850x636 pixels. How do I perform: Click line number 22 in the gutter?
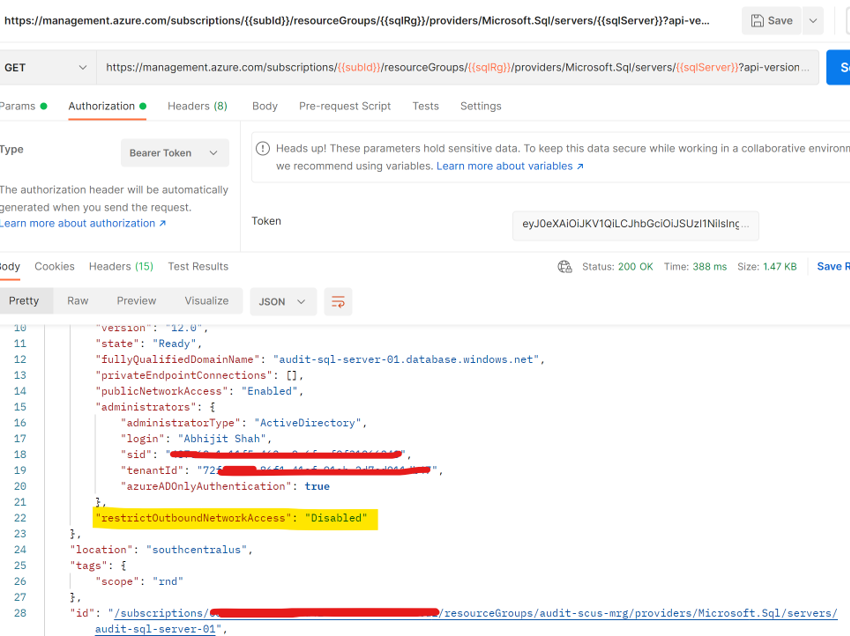tap(20, 518)
